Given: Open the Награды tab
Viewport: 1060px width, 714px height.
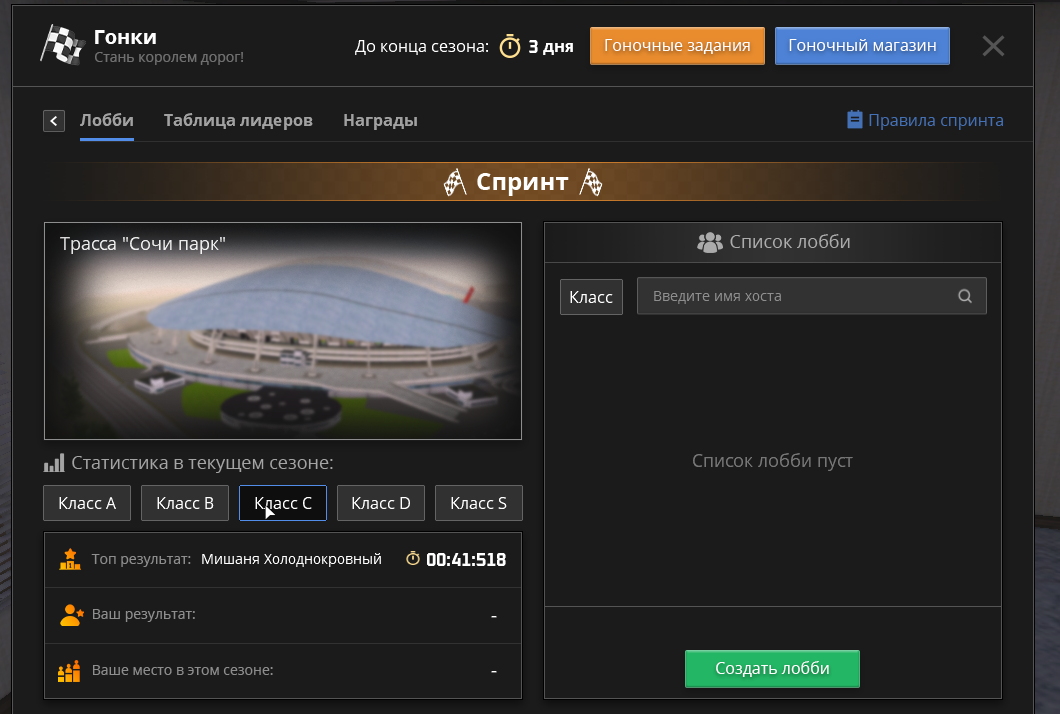Looking at the screenshot, I should [380, 121].
